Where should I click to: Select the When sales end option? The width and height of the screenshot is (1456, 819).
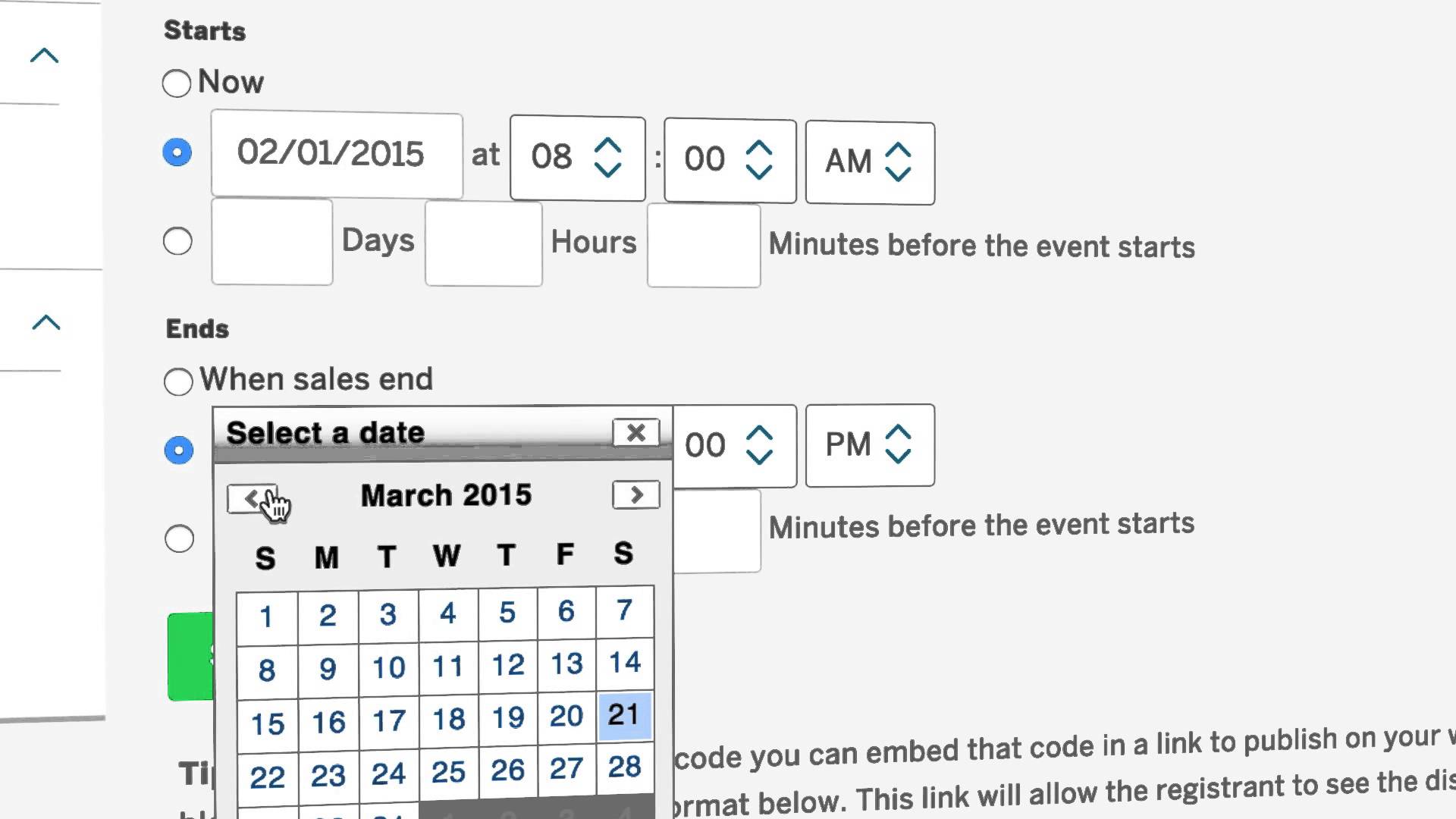(179, 381)
